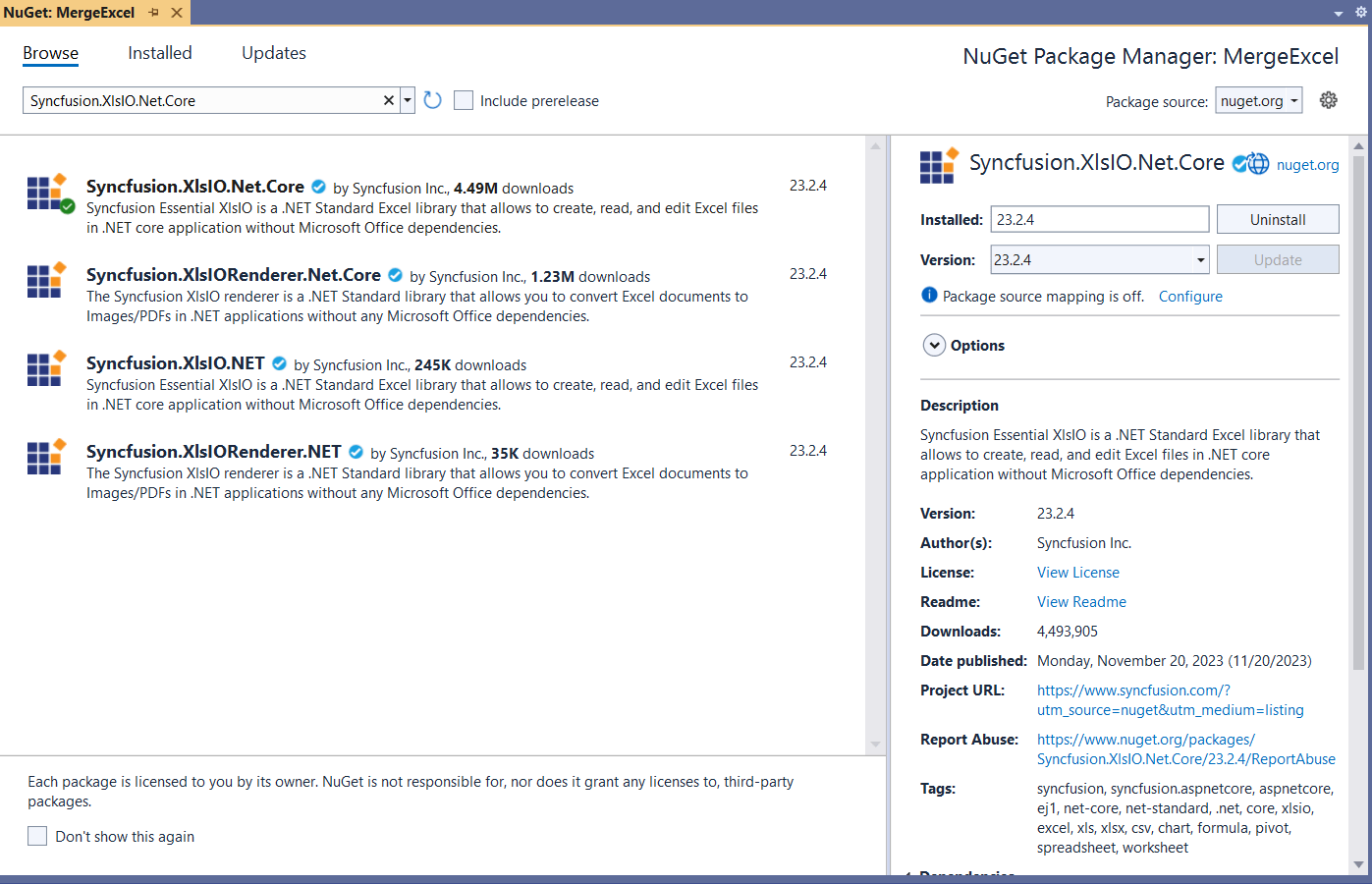Click the Syncfusion.XlsIORenderer.Net.Core package icon
Image resolution: width=1372 pixels, height=884 pixels.
(x=46, y=281)
